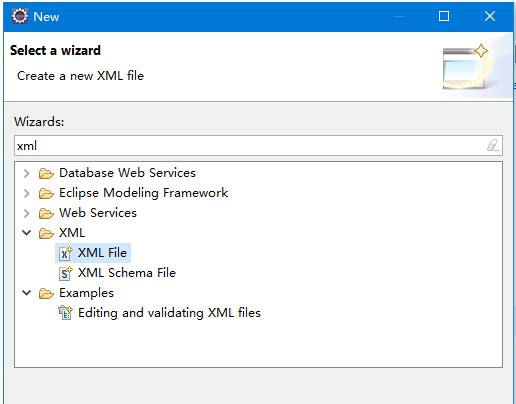Expand the Eclipse Modeling Framework node
The height and width of the screenshot is (404, 516).
[x=27, y=193]
